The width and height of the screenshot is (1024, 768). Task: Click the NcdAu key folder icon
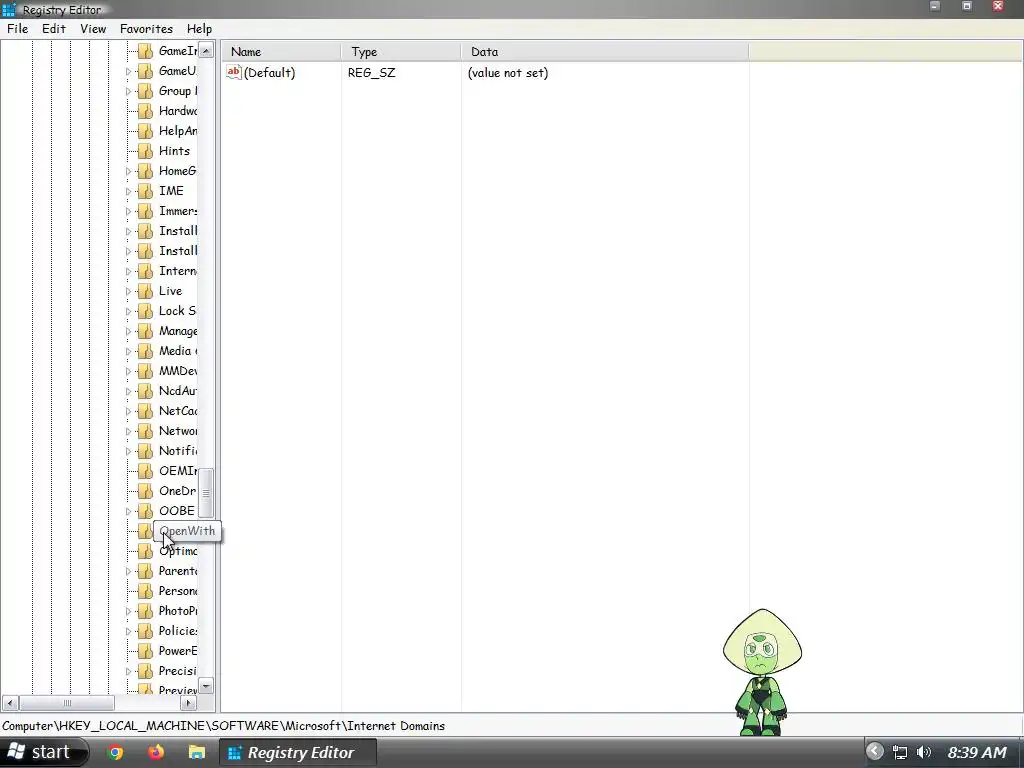pos(145,391)
